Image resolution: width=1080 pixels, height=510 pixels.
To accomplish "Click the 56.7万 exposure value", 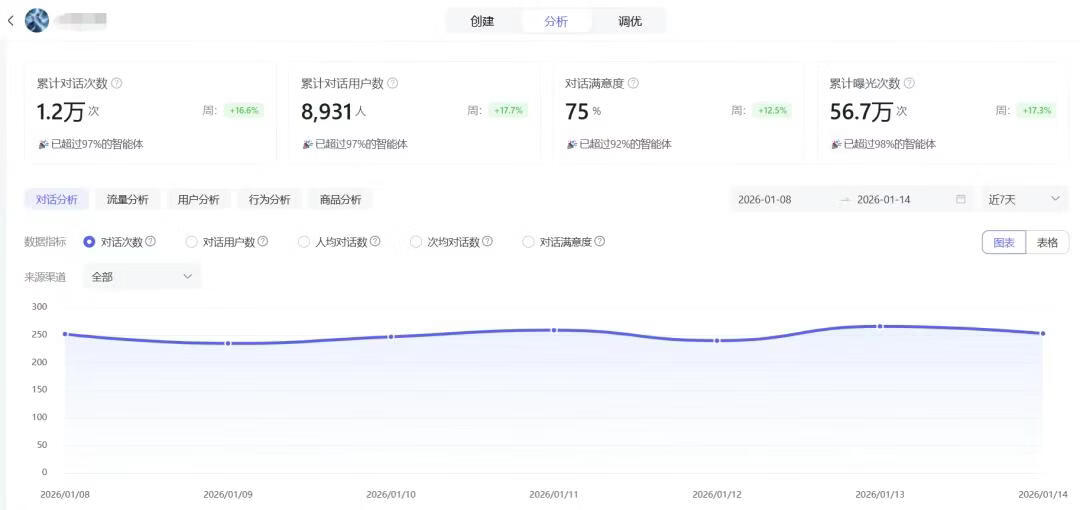I will pyautogui.click(x=861, y=112).
